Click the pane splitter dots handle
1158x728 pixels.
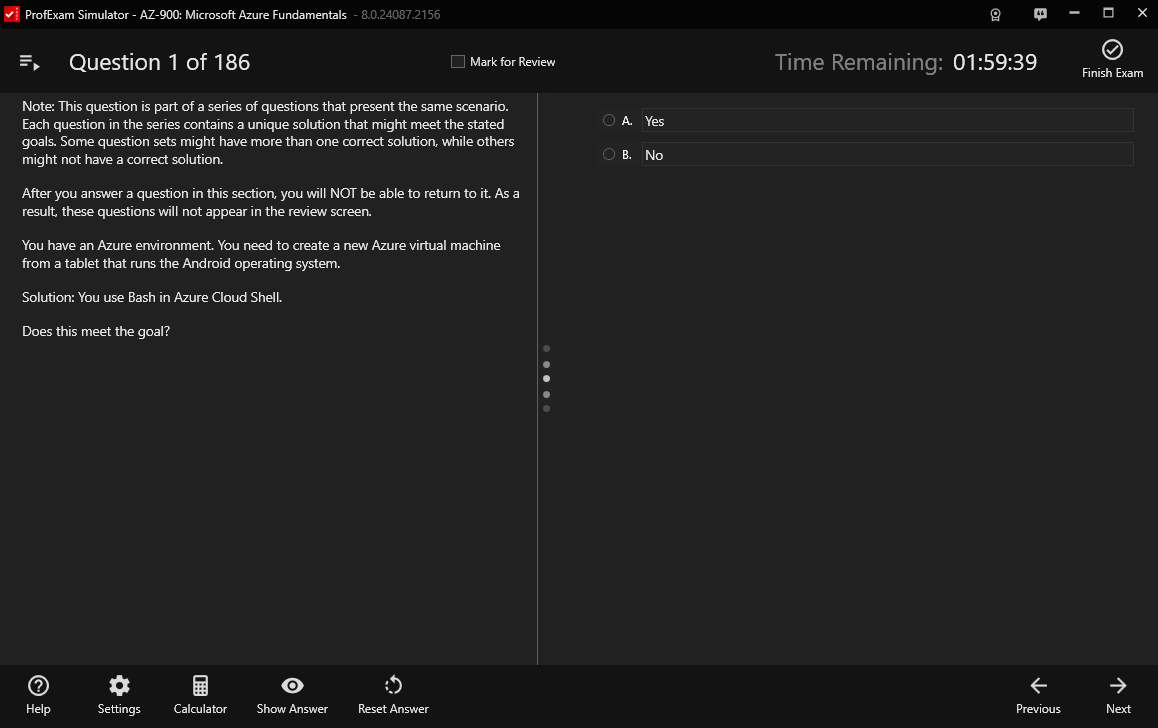pyautogui.click(x=547, y=379)
